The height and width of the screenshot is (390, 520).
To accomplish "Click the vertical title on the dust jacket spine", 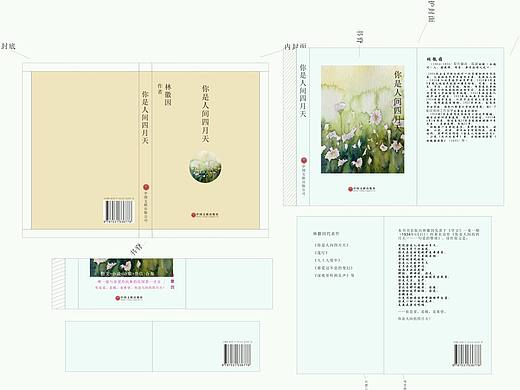I will point(303,90).
